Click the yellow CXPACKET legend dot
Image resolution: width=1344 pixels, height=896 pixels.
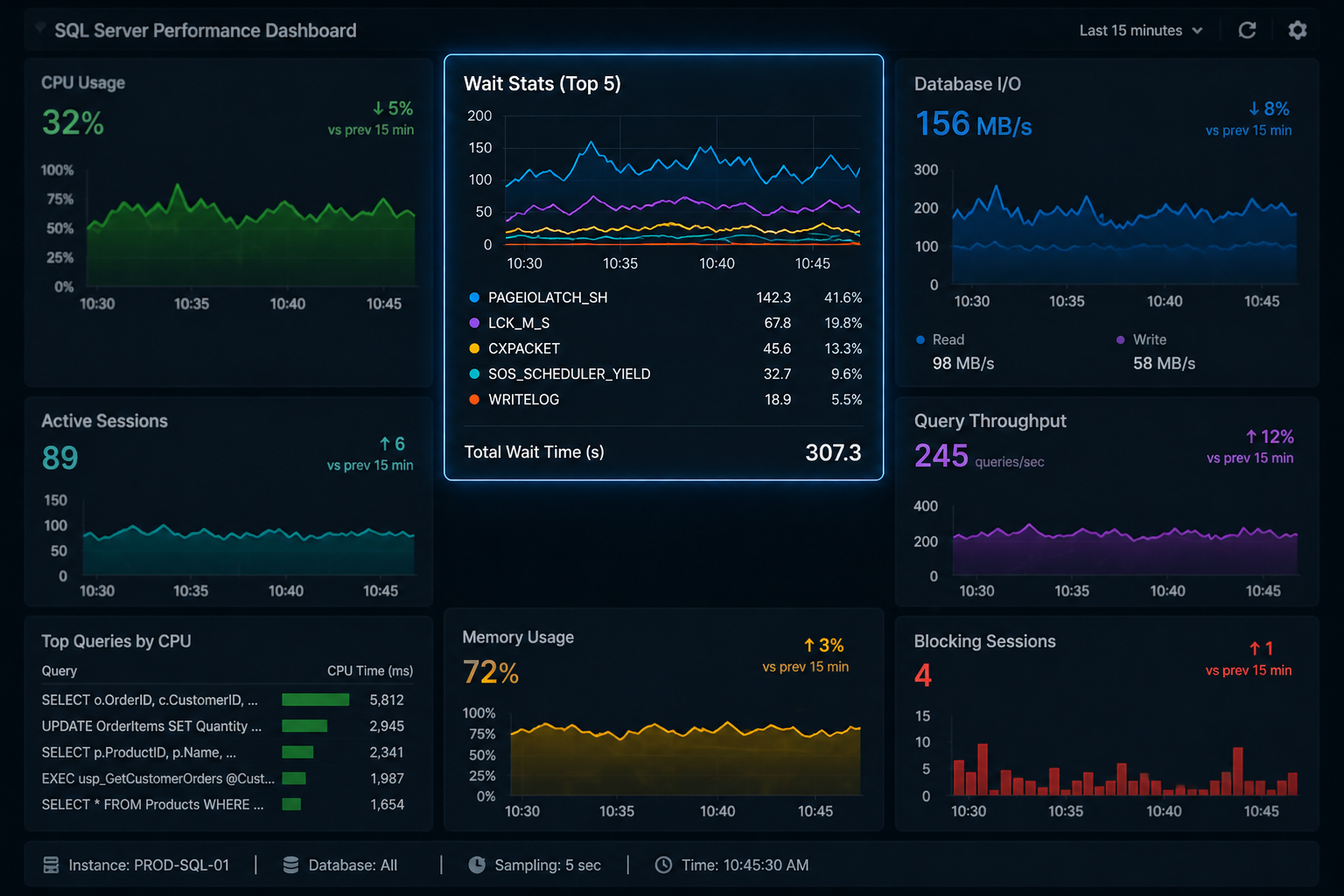(474, 348)
